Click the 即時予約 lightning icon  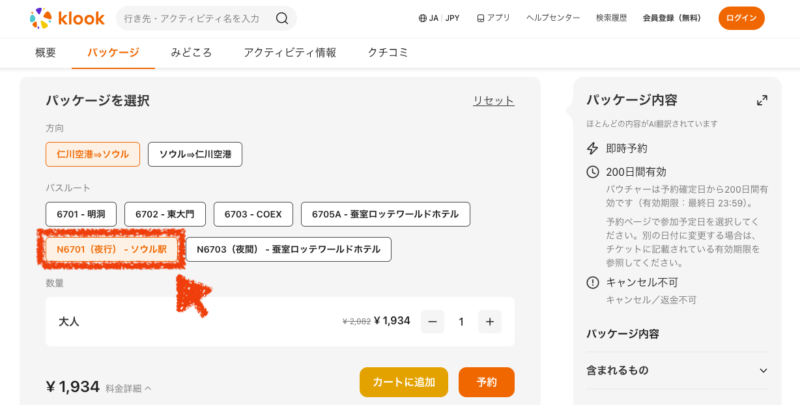point(592,148)
